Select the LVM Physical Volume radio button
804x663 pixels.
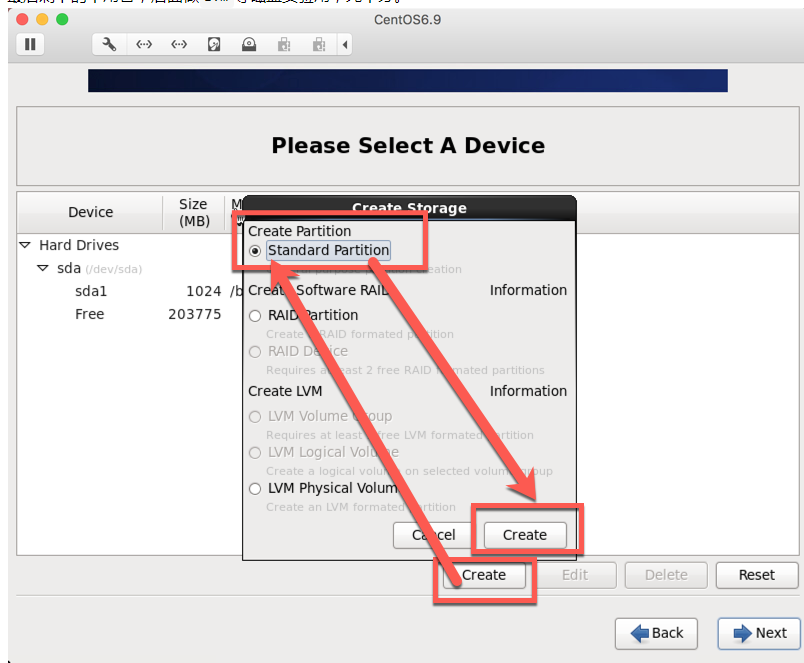256,489
